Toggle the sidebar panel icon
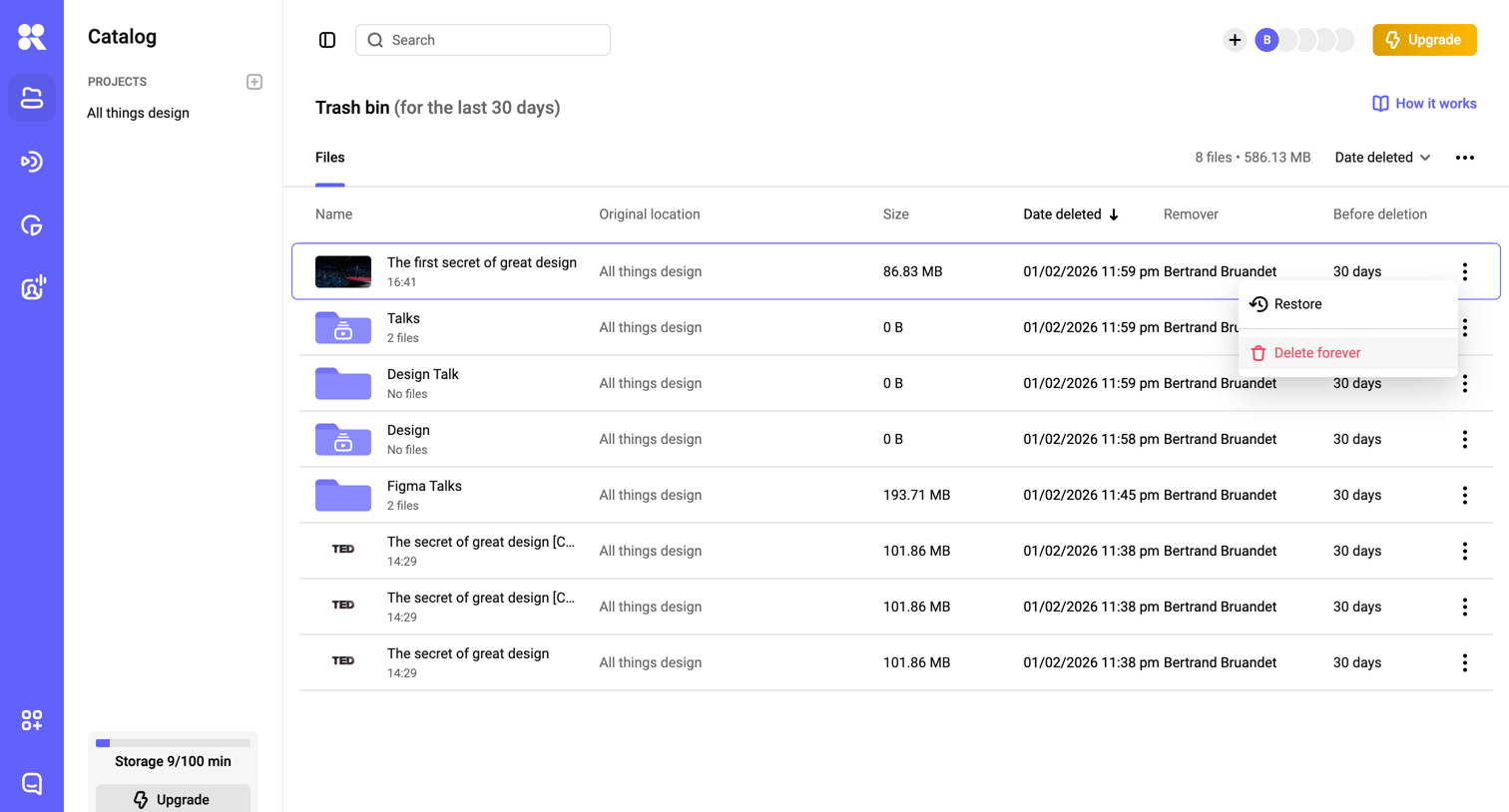1509x812 pixels. point(327,40)
